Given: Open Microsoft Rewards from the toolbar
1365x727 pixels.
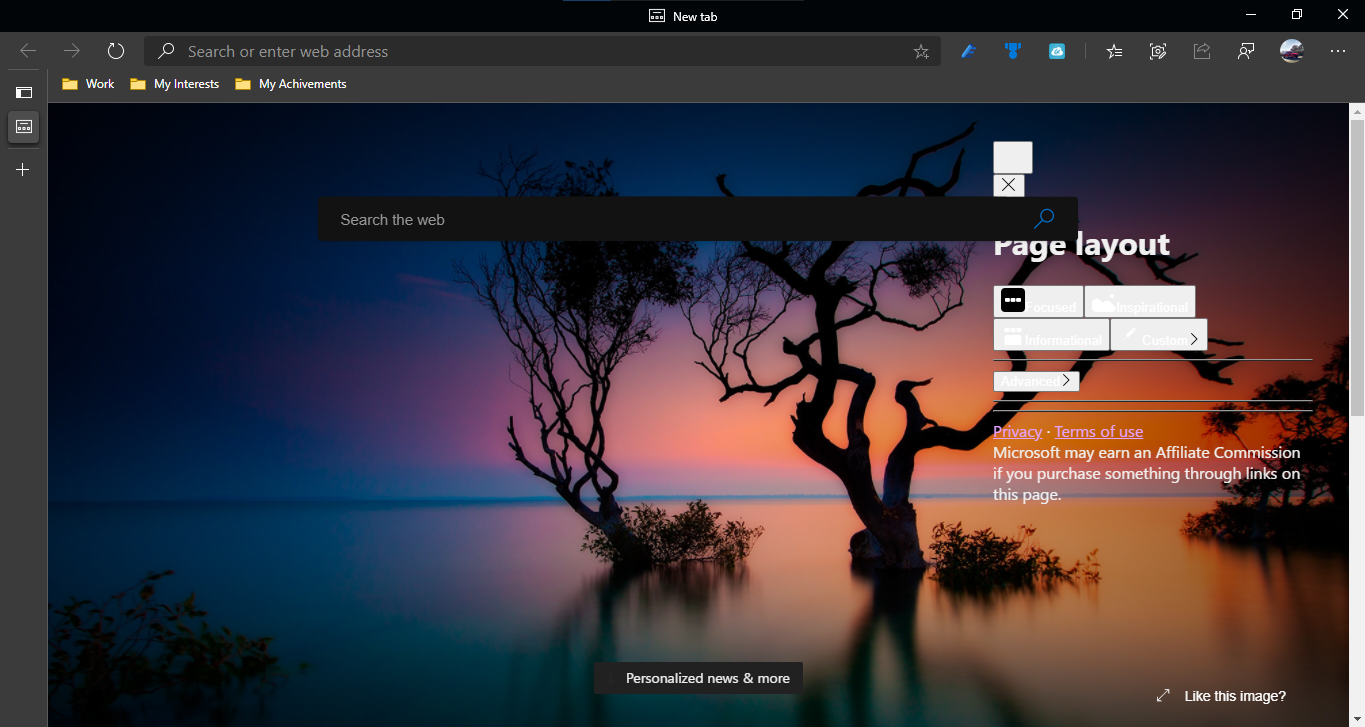Looking at the screenshot, I should point(1012,50).
